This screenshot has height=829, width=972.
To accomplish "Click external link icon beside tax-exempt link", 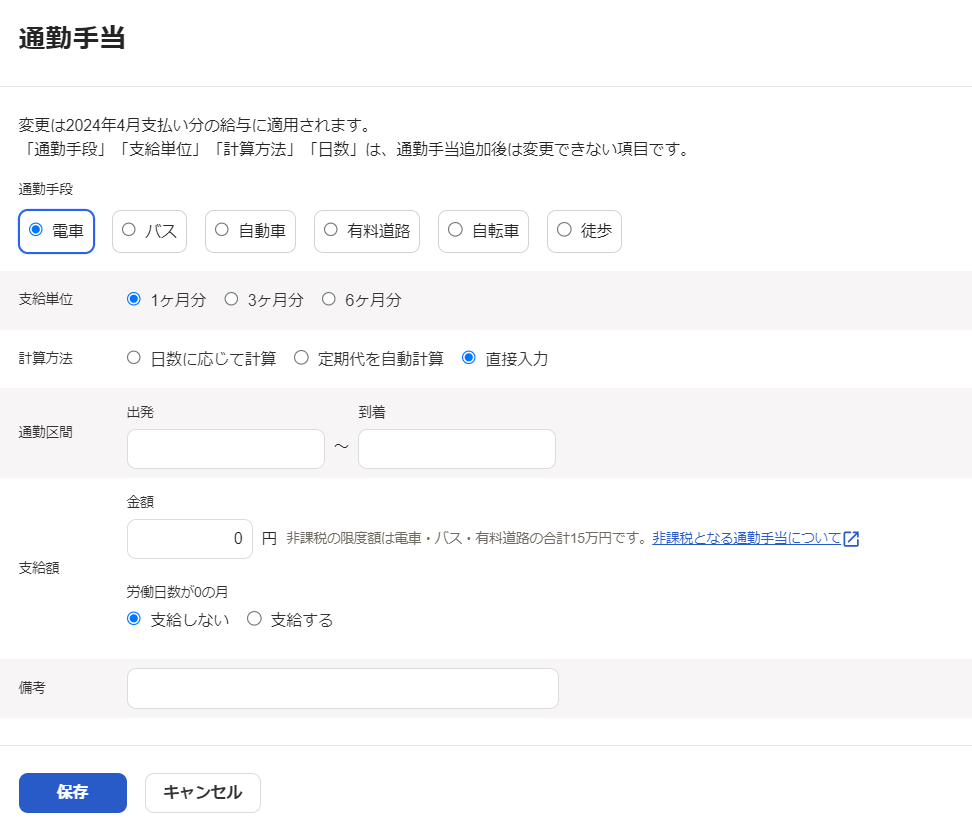I will pos(851,539).
